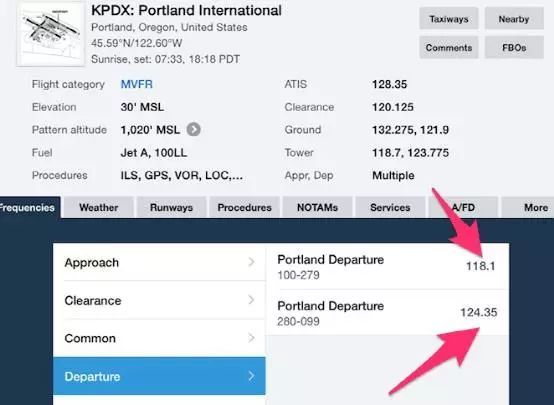Select Portland Departure 118.1 frequency
The width and height of the screenshot is (554, 405).
point(387,267)
